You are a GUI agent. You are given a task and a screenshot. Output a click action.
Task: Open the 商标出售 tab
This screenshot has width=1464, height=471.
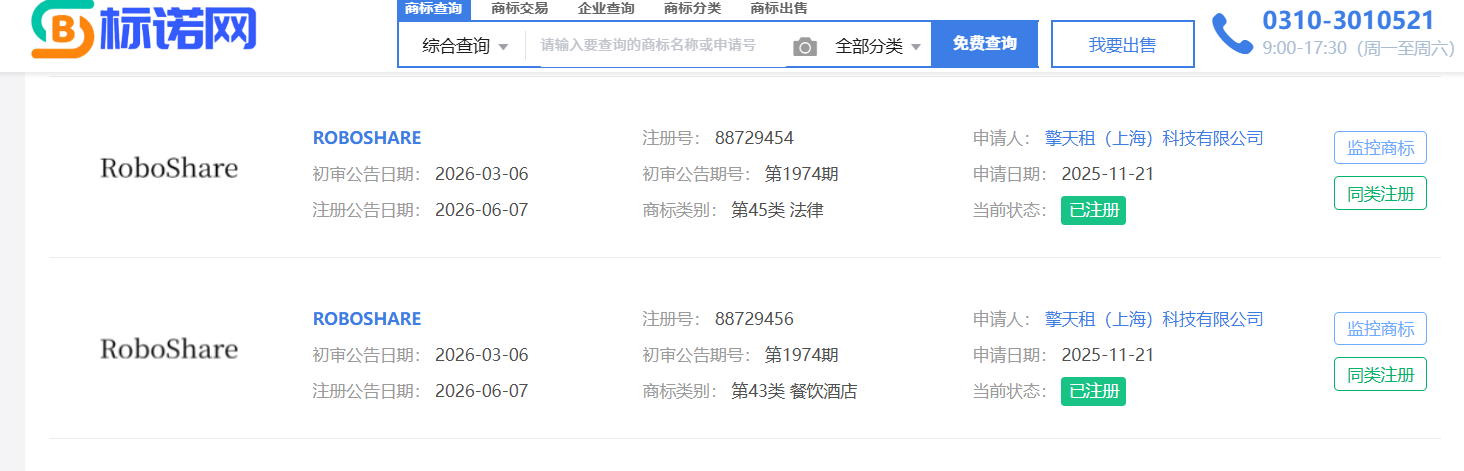click(x=779, y=9)
